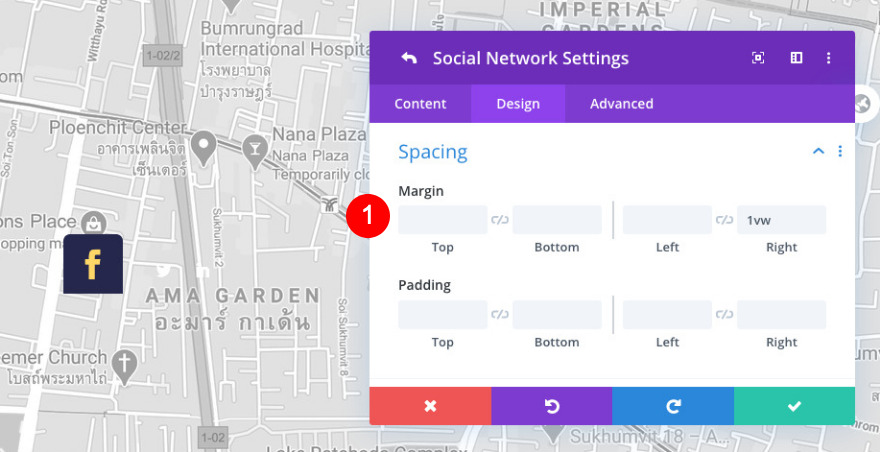Toggle padding top-bottom link icon
880x452 pixels.
[x=500, y=315]
